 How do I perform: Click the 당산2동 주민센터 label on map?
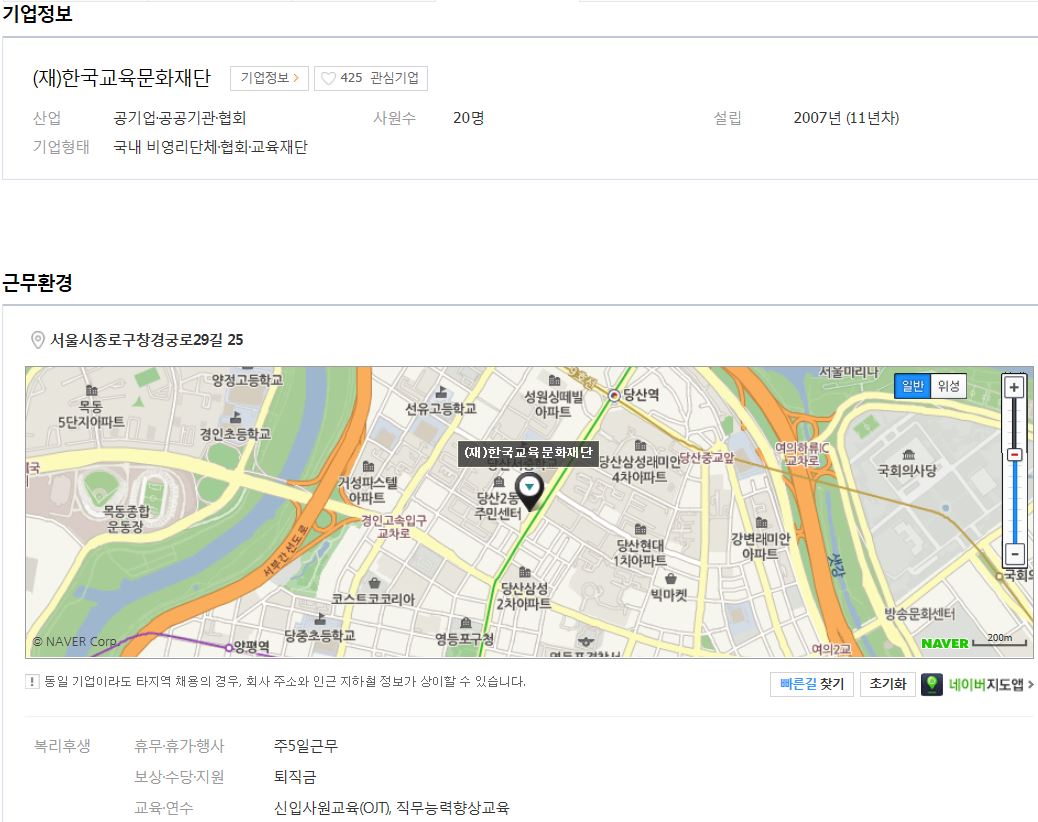pos(498,506)
